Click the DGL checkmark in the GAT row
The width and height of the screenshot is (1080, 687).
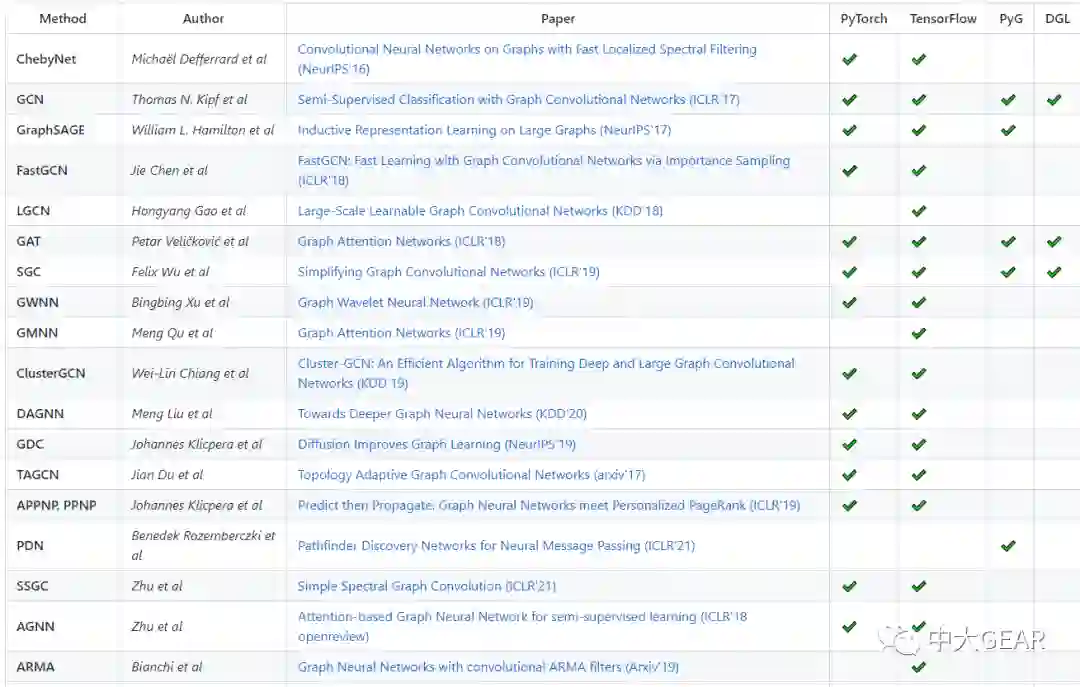pyautogui.click(x=1054, y=241)
